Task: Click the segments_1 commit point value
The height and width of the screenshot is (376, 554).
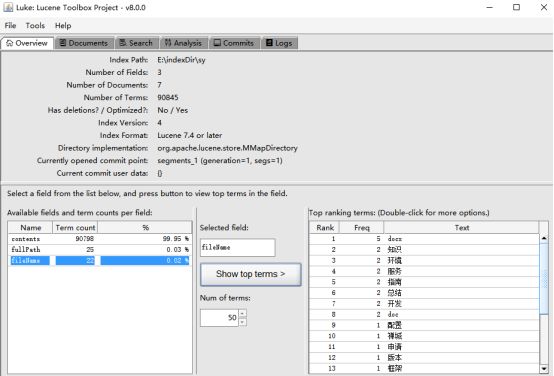Action: [x=220, y=161]
